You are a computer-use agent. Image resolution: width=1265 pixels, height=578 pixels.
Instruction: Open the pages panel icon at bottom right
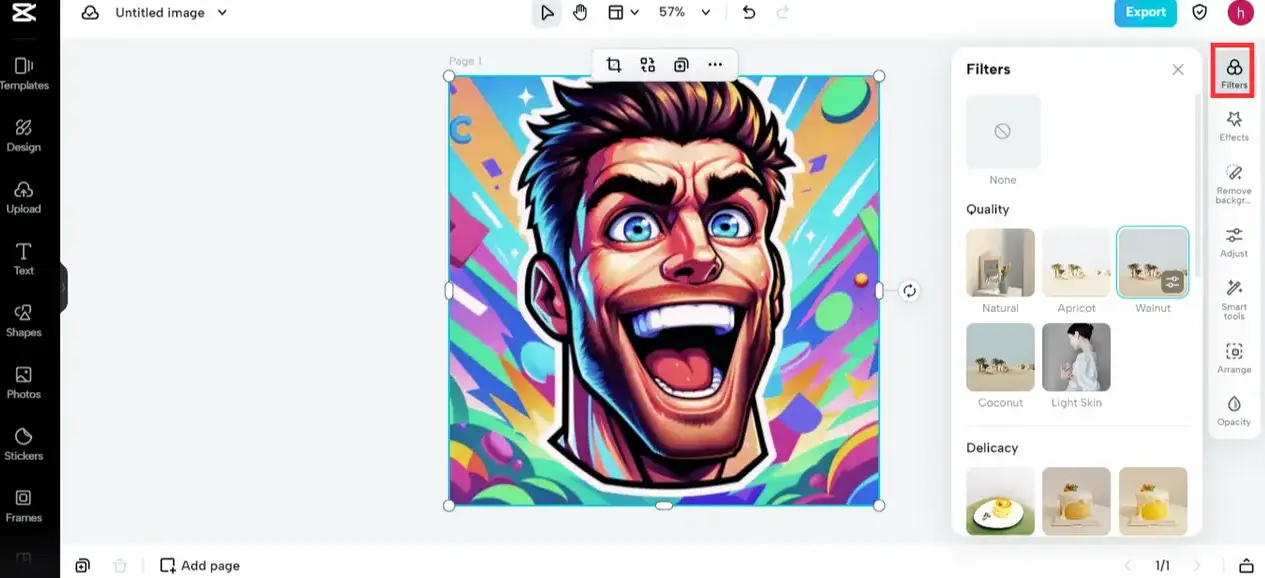[x=1246, y=566]
